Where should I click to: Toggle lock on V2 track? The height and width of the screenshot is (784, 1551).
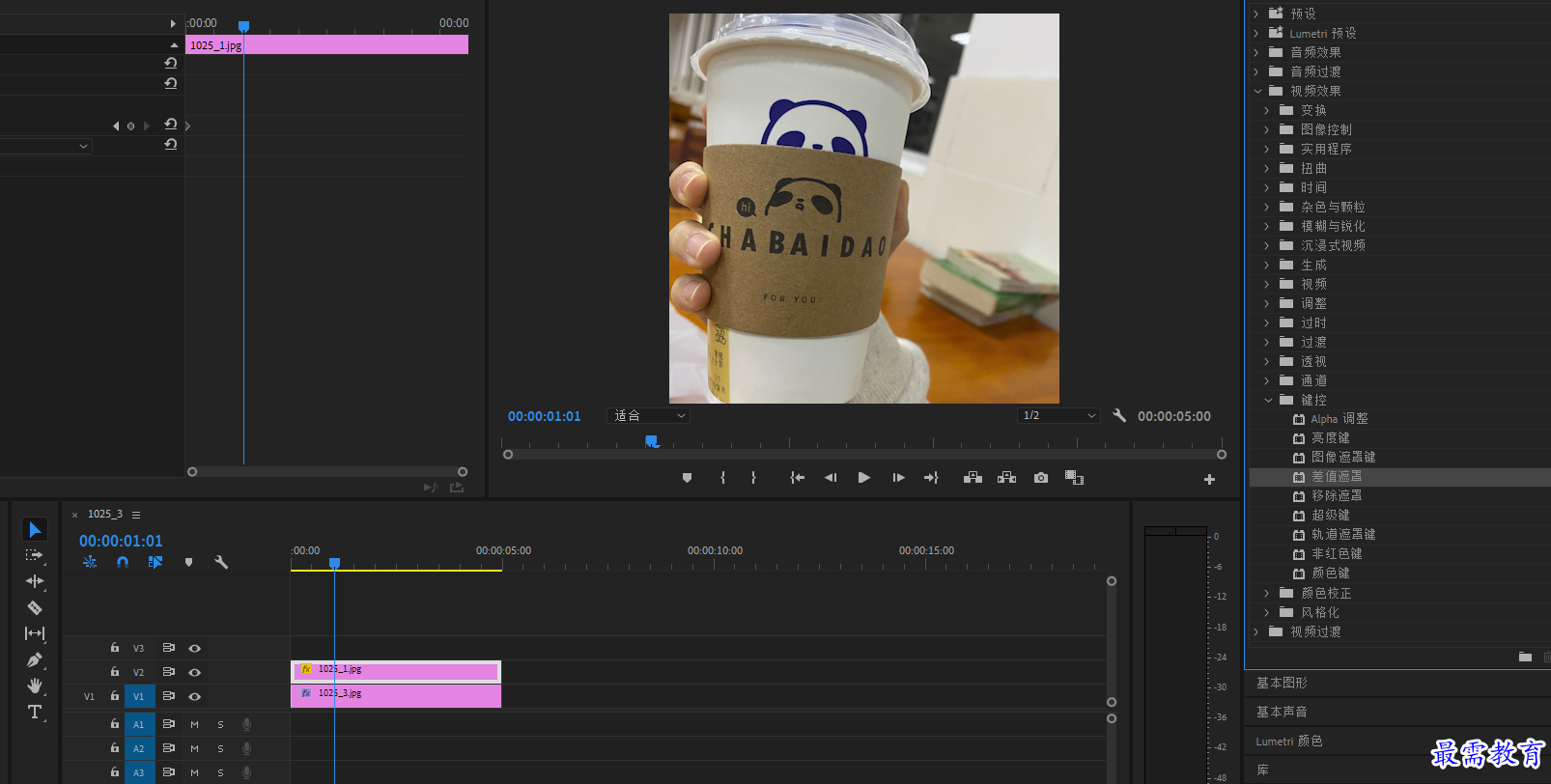pyautogui.click(x=115, y=672)
